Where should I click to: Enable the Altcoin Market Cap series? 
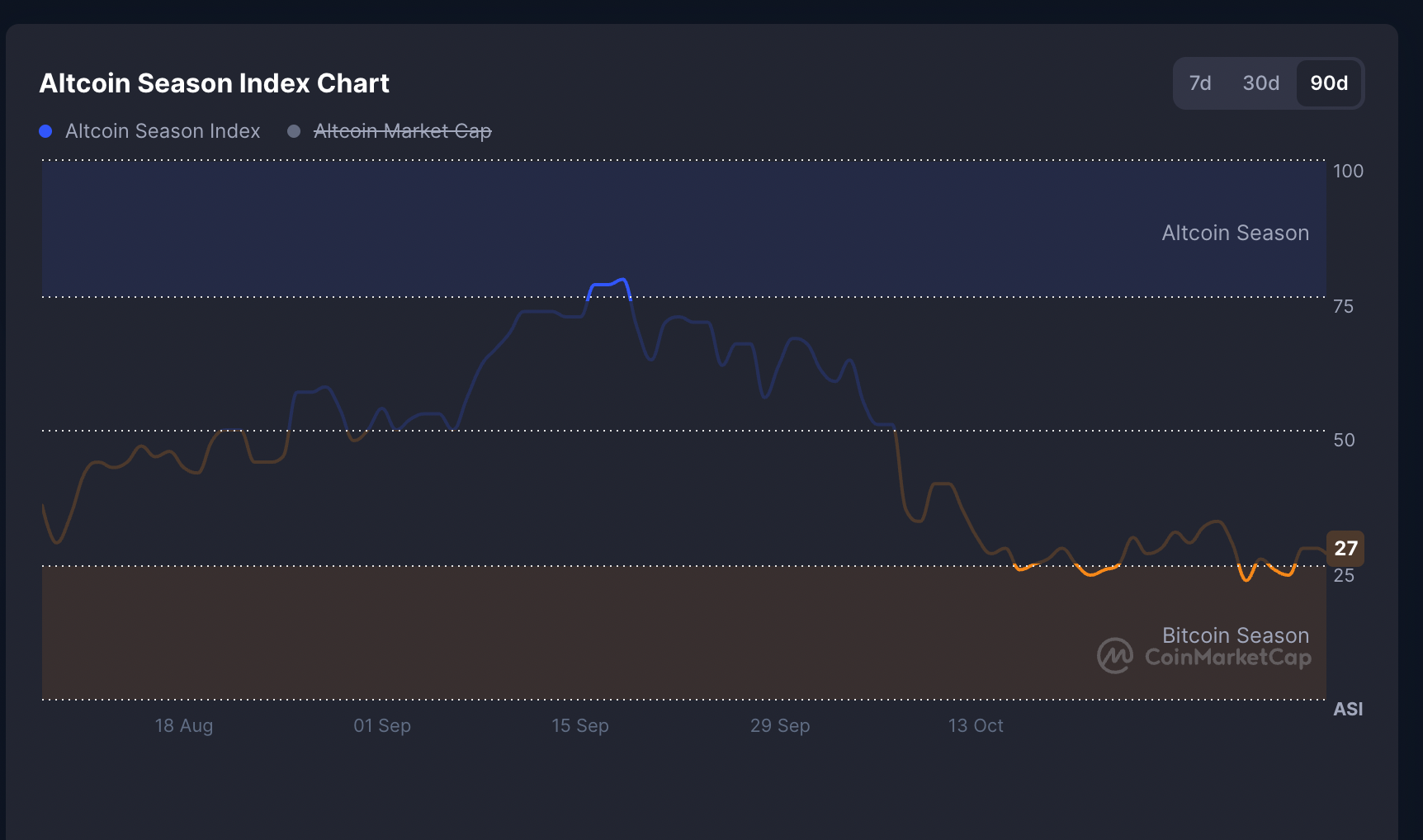tap(402, 131)
